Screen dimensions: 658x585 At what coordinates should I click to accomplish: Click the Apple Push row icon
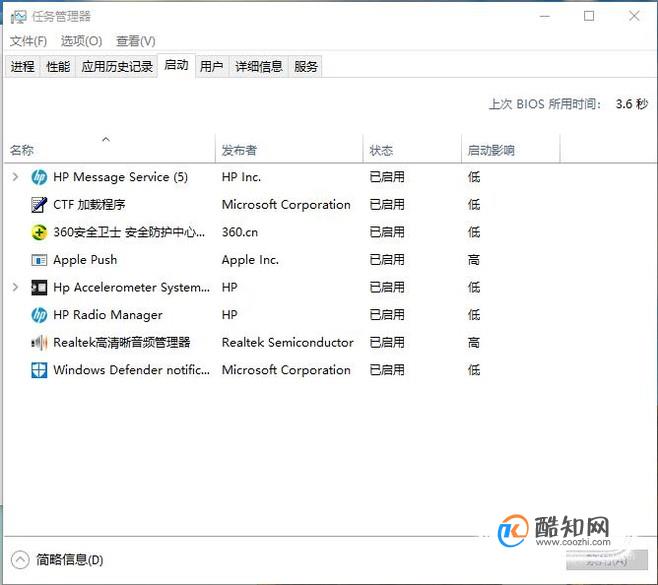[x=39, y=260]
